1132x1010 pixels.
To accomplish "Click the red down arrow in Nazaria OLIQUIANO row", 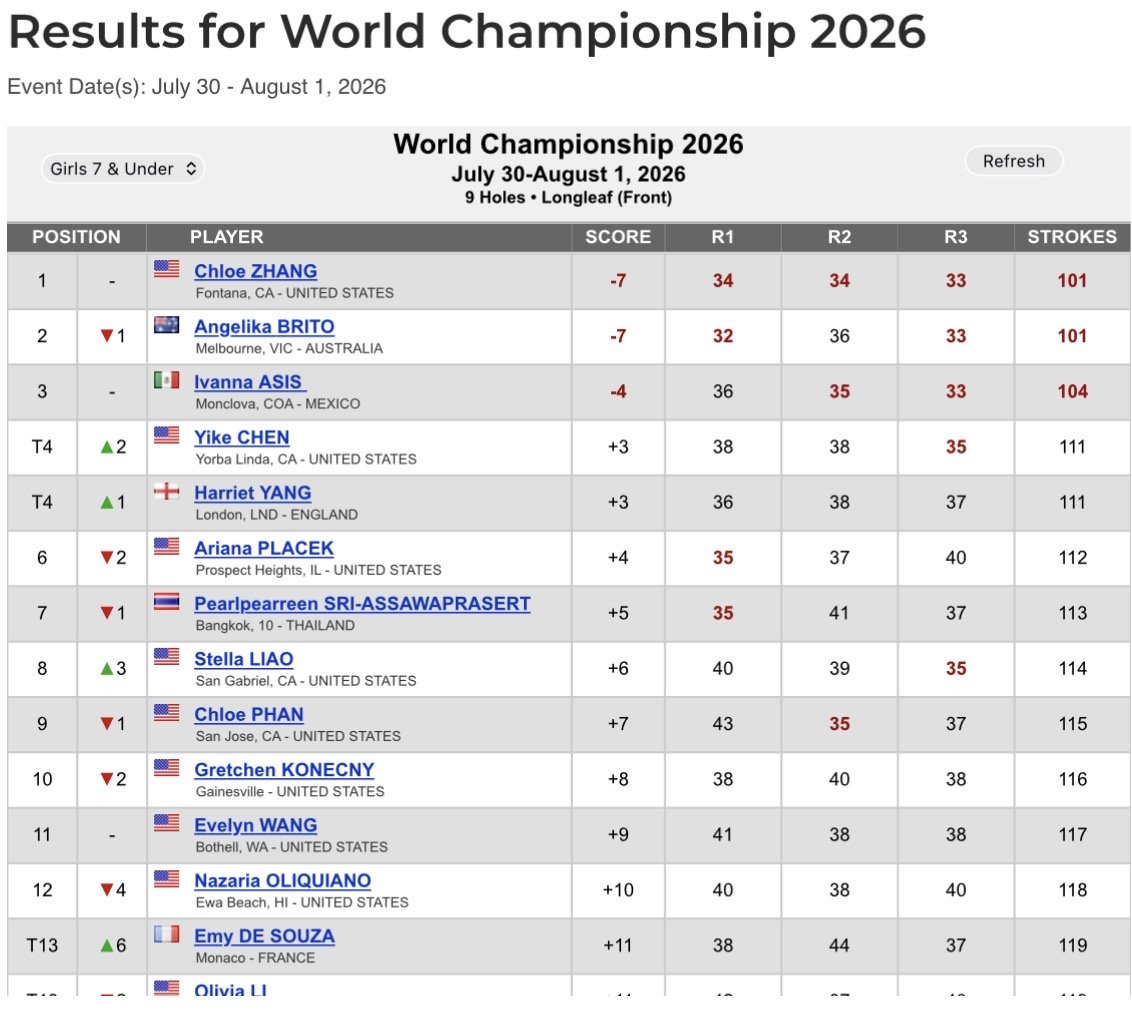I will (x=107, y=890).
